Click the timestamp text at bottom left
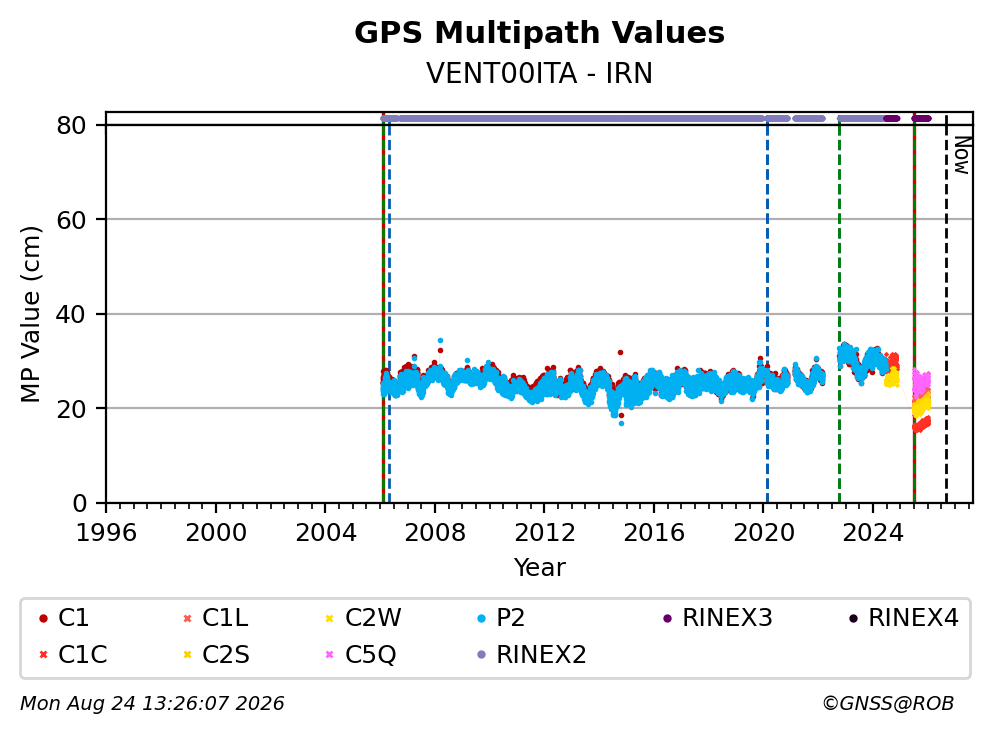 point(152,704)
